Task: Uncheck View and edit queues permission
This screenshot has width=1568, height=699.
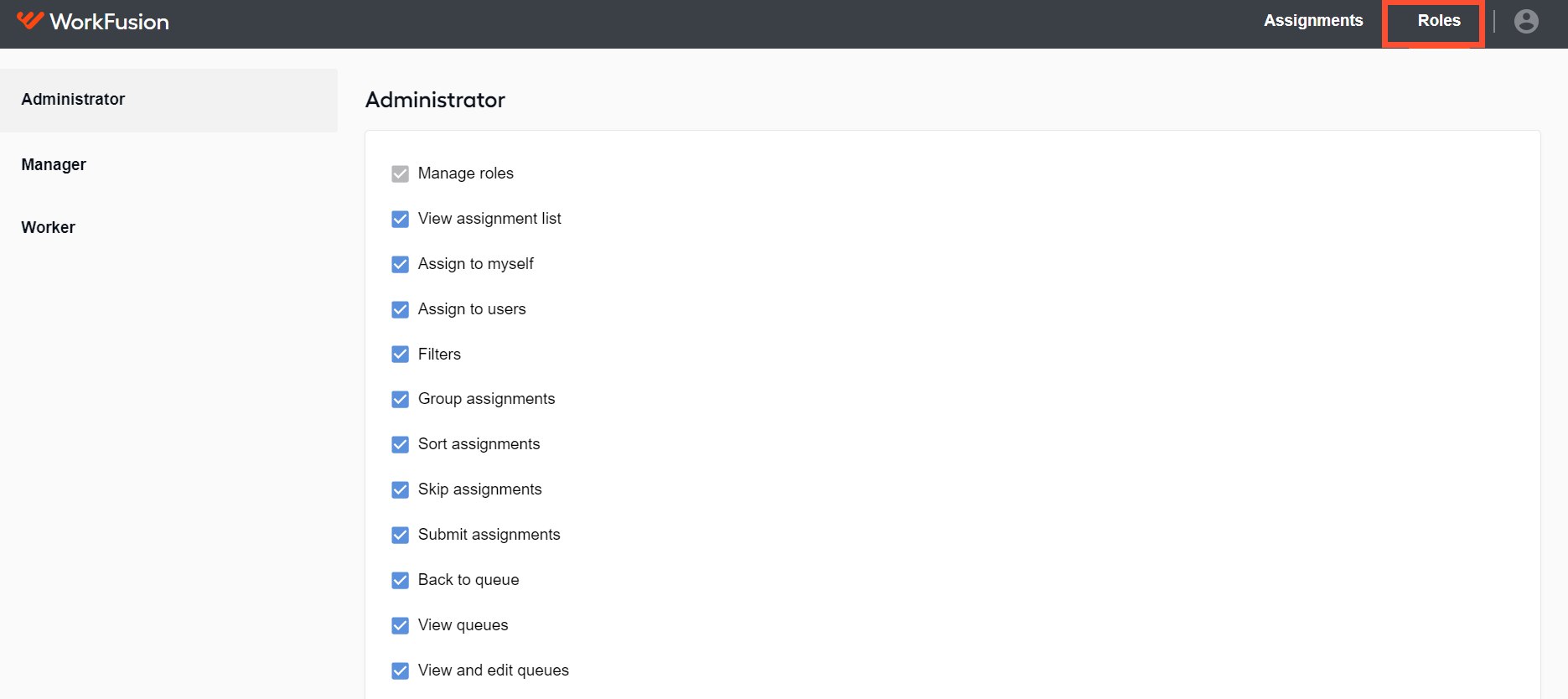Action: pyautogui.click(x=401, y=671)
